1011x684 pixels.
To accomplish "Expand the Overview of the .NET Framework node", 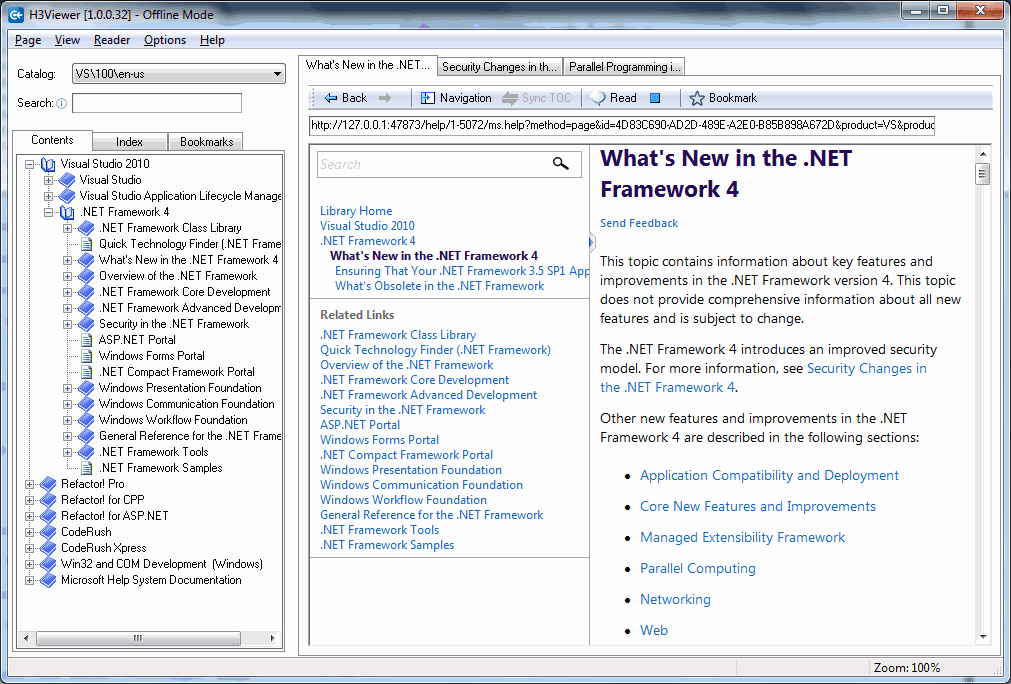I will 68,276.
